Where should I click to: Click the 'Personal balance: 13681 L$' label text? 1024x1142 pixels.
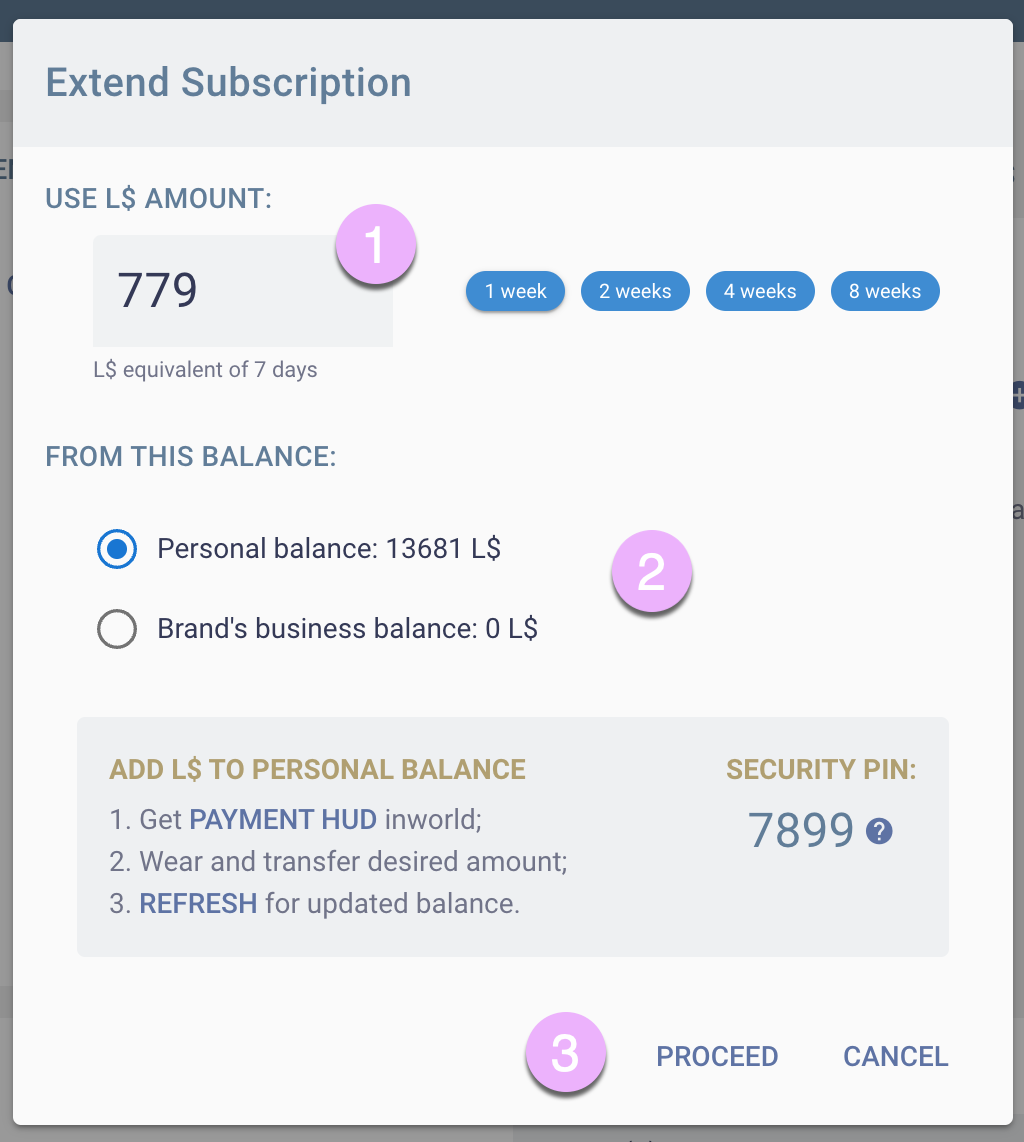point(329,549)
